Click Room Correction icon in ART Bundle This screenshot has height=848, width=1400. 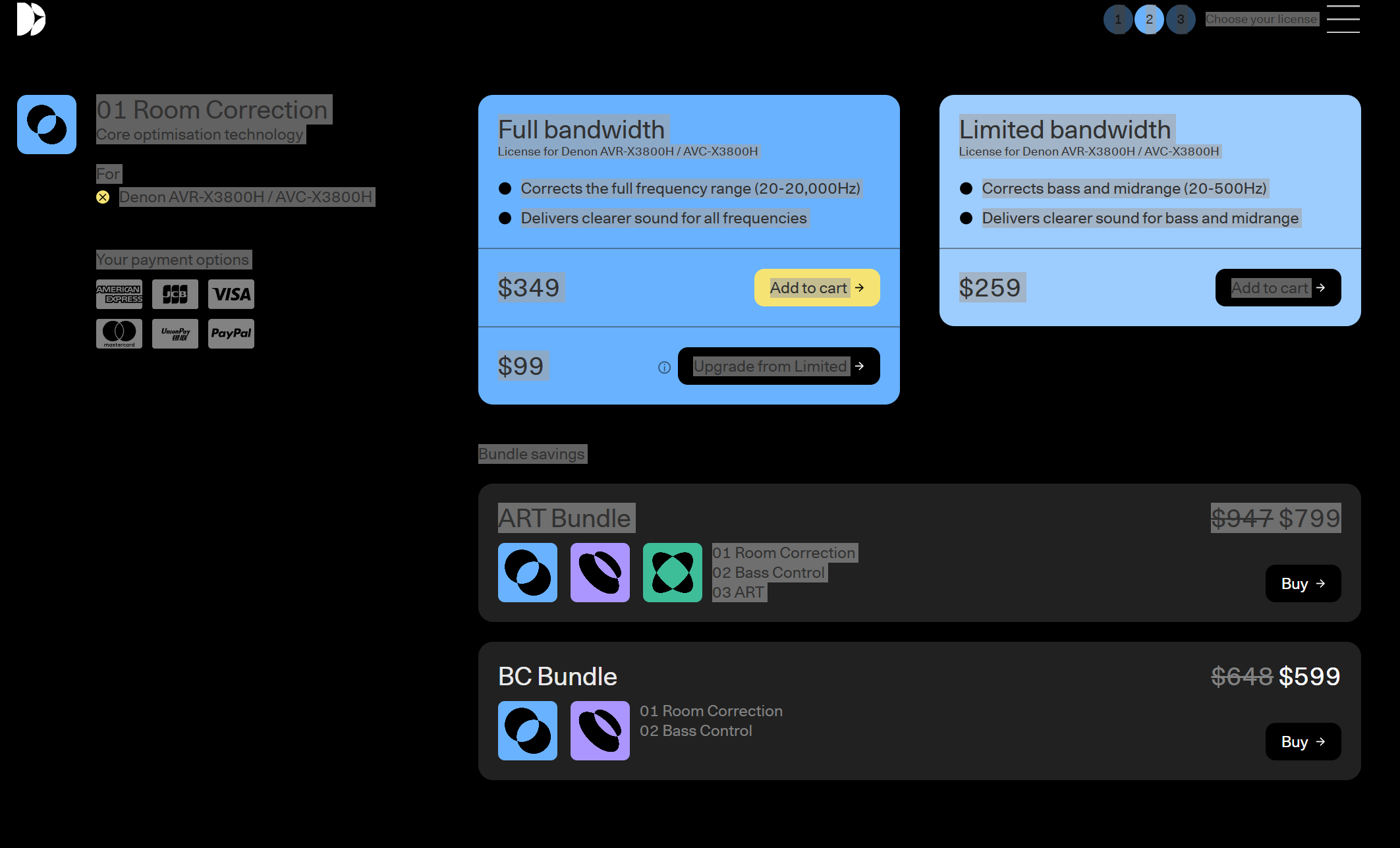coord(528,573)
